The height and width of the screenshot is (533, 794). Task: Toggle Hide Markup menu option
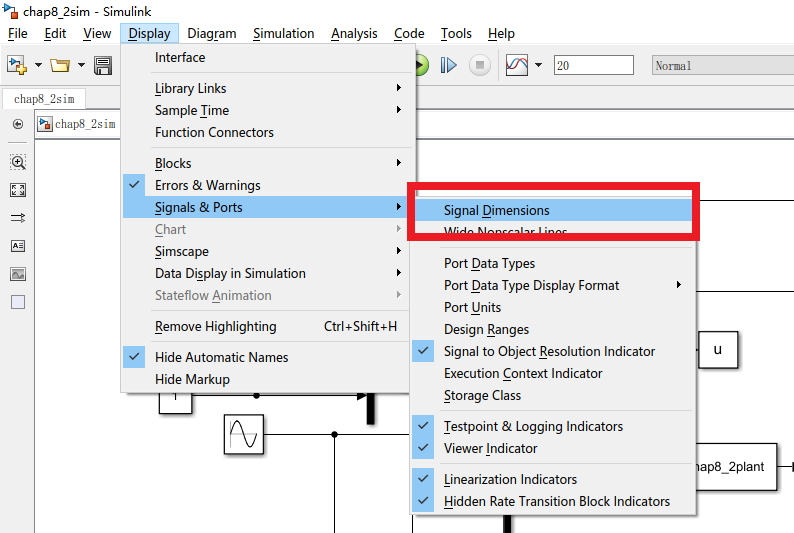tap(266, 380)
